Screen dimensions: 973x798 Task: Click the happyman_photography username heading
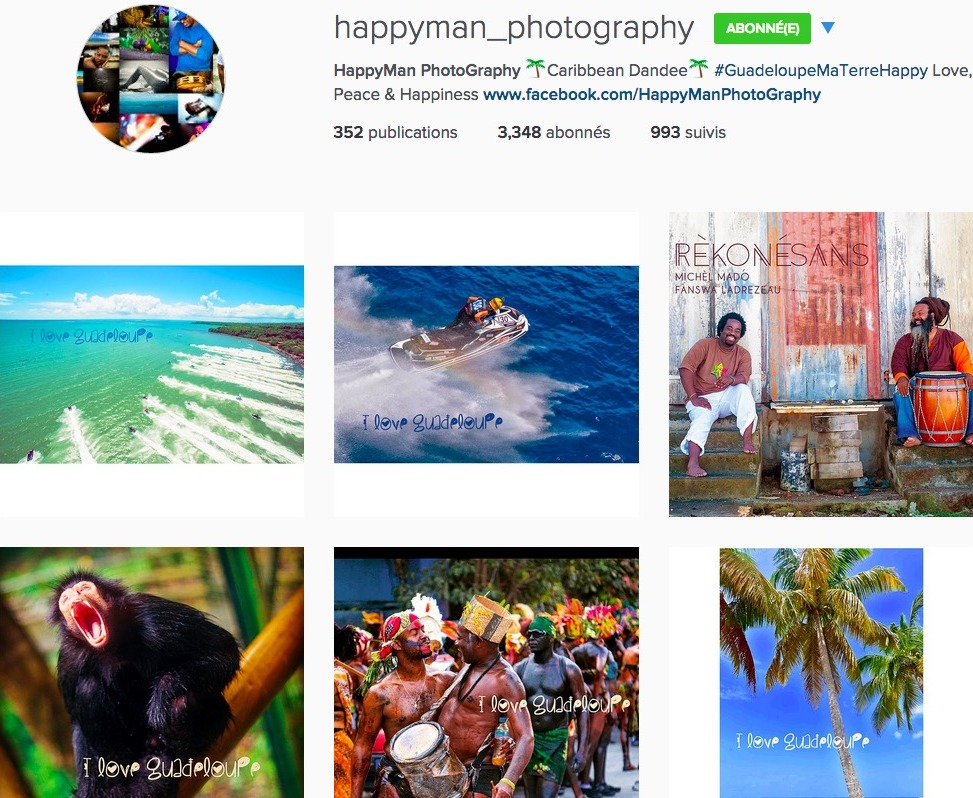click(514, 28)
